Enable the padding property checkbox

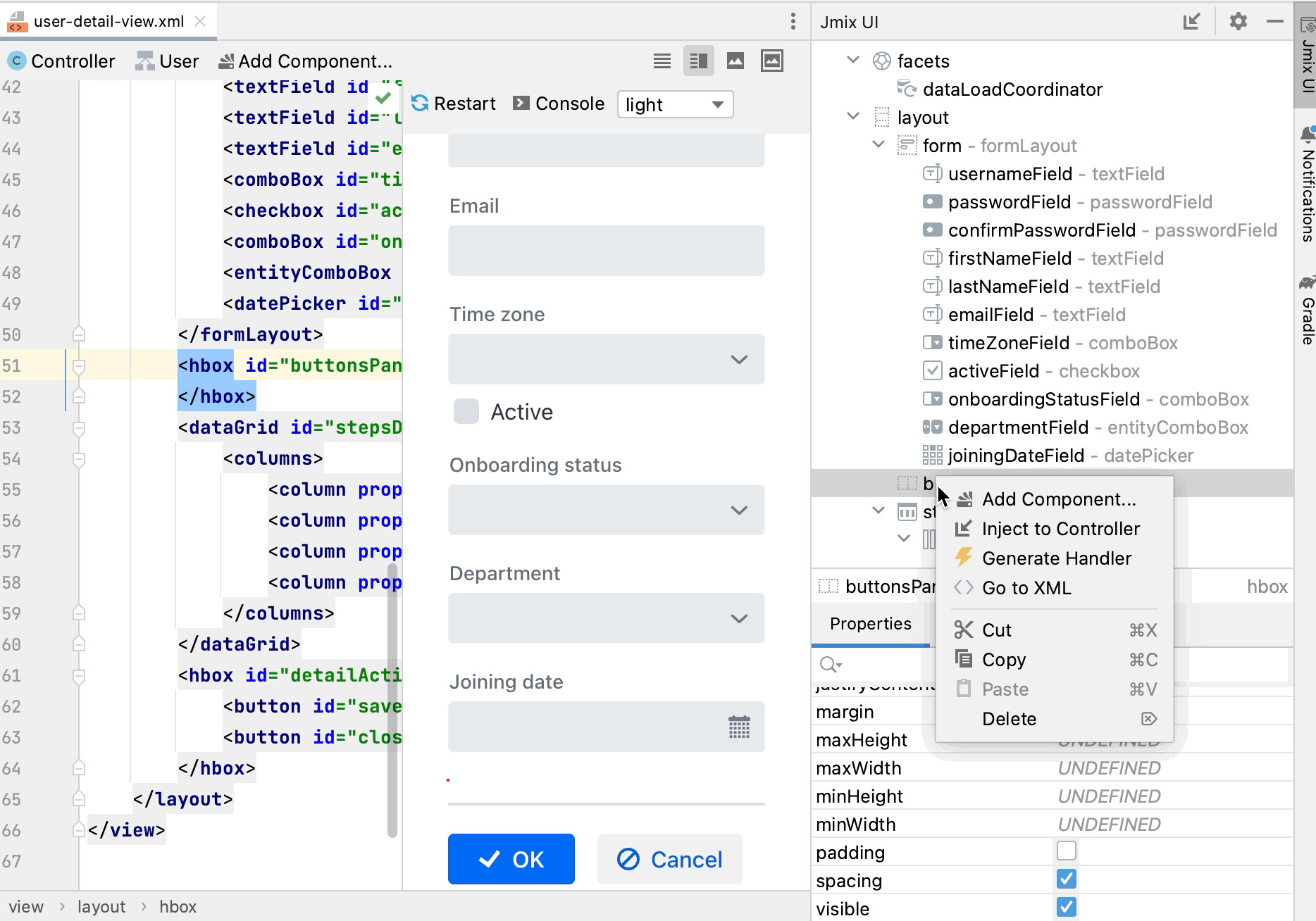click(x=1066, y=851)
